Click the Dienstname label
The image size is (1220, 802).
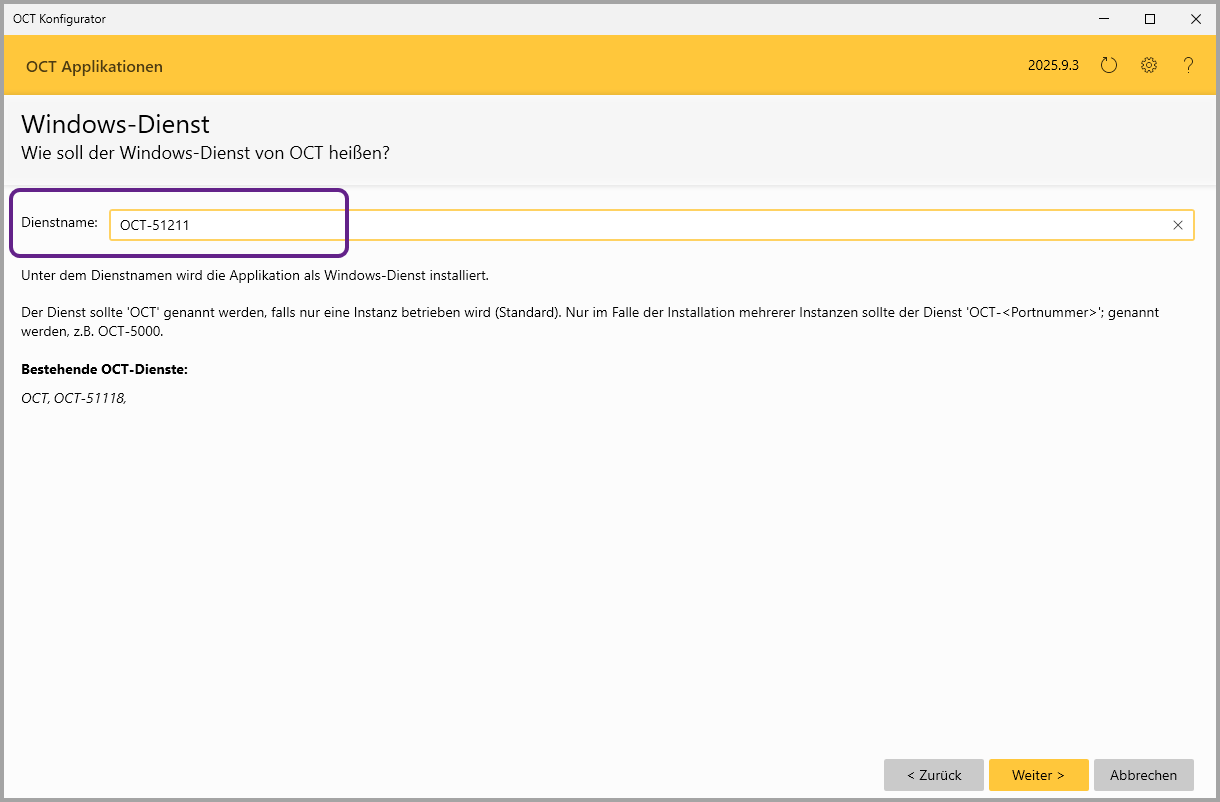pyautogui.click(x=59, y=223)
